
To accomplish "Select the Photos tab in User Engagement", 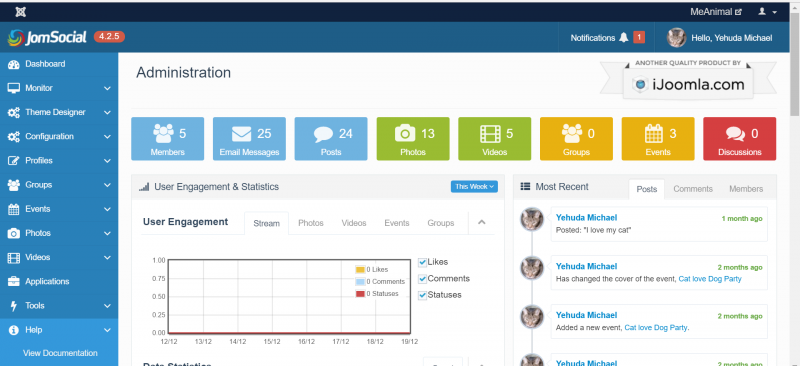I will point(311,223).
